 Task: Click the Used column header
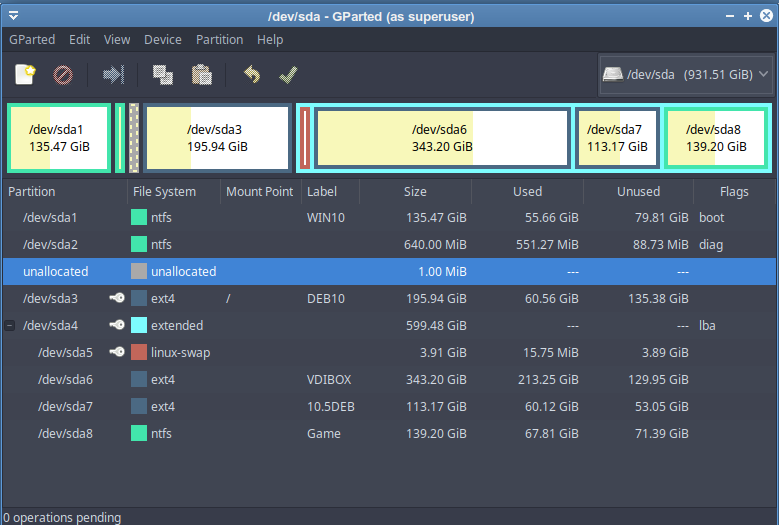point(527,192)
